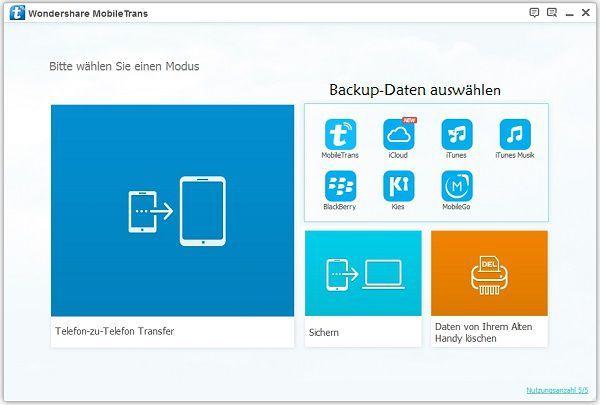Choose the MobileGo backup icon
The image size is (600, 405).
(x=457, y=186)
